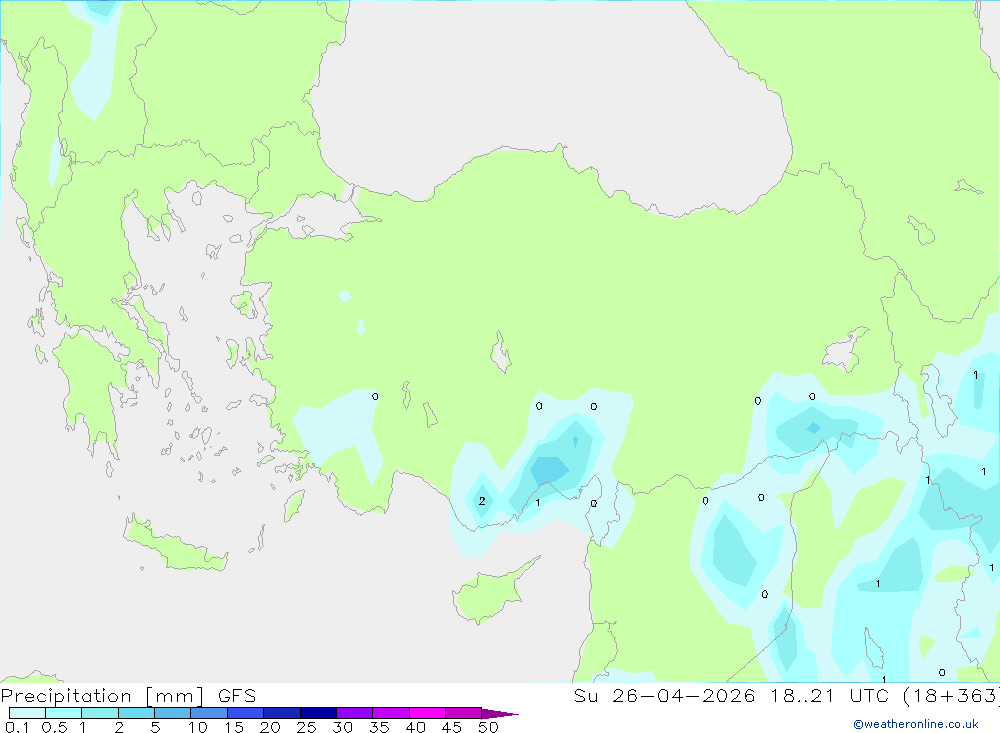Pick the legend swatch between 5 and 10
Image resolution: width=1000 pixels, height=733 pixels.
[173, 713]
